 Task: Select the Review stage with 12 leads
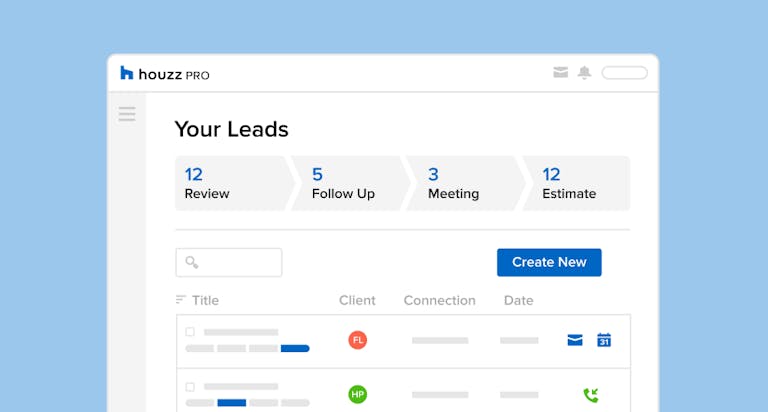[230, 183]
